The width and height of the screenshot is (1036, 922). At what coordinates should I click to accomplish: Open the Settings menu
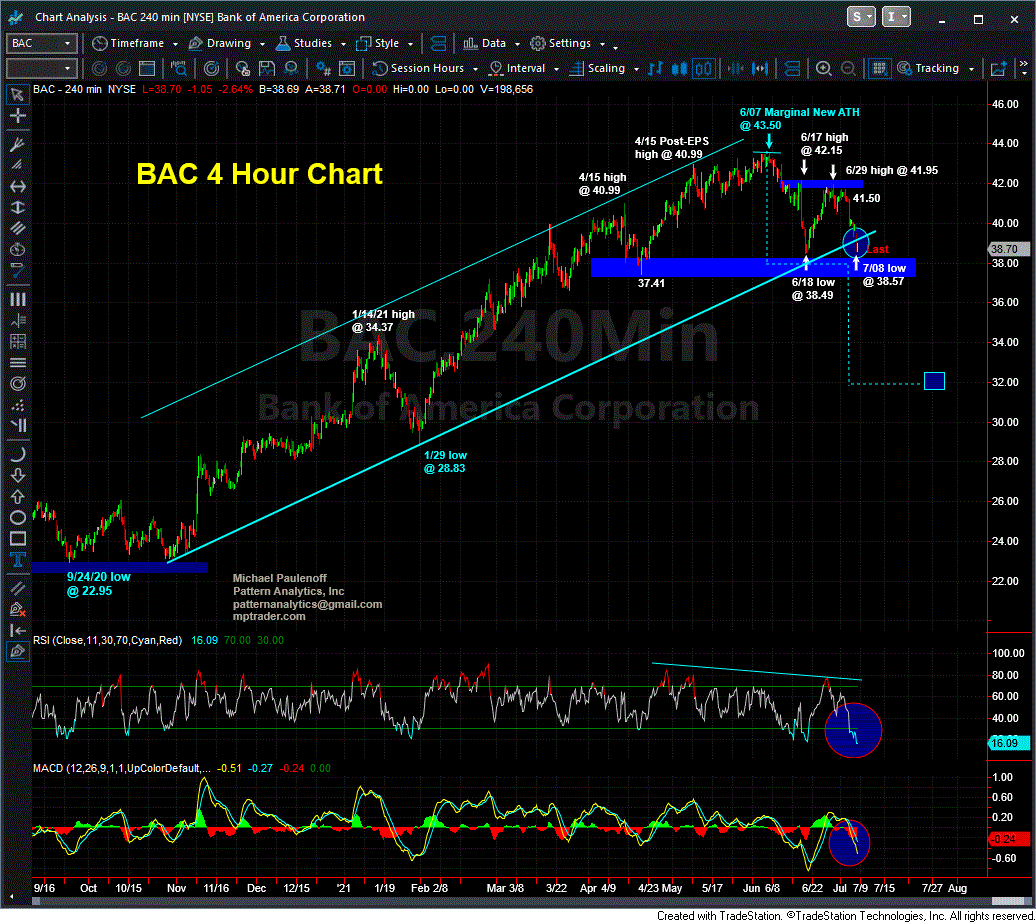coord(568,44)
